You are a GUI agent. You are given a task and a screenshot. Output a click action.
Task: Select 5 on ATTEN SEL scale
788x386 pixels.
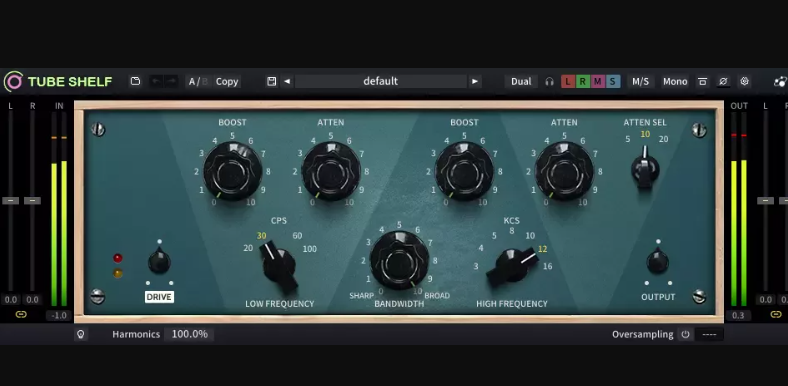pyautogui.click(x=627, y=139)
